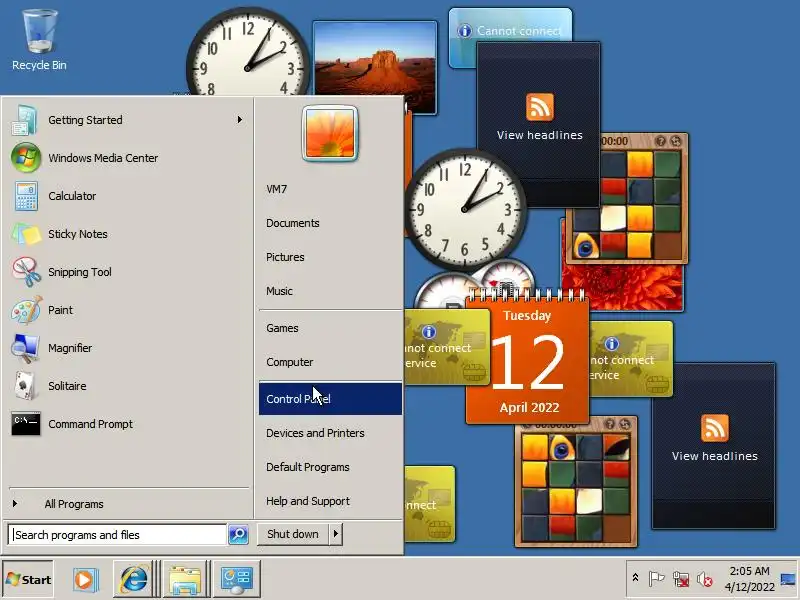Click solve icon on upper picture puzzle
This screenshot has width=800, height=600.
676,141
